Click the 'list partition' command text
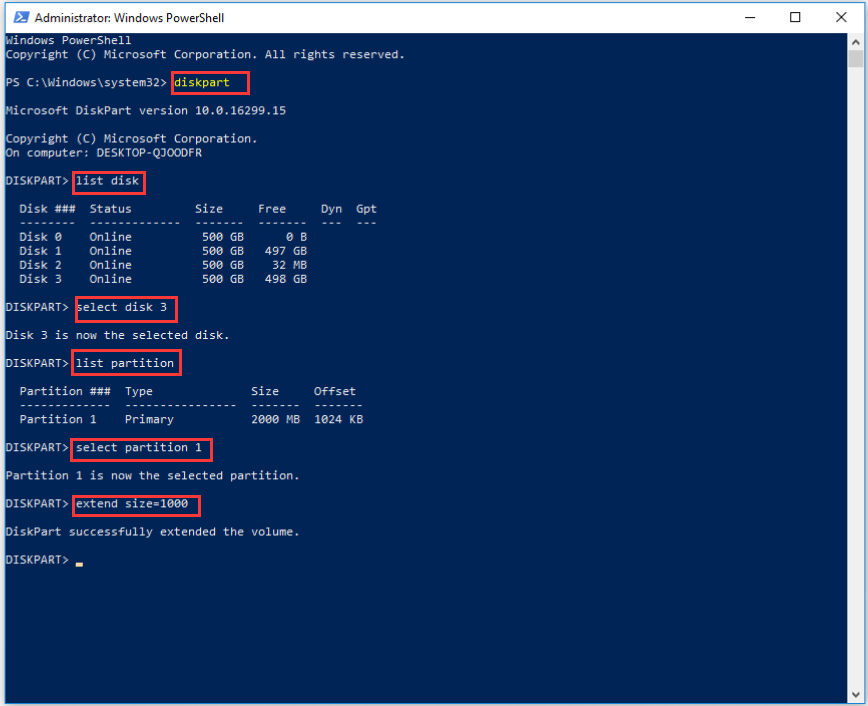Image resolution: width=868 pixels, height=706 pixels. [x=125, y=363]
